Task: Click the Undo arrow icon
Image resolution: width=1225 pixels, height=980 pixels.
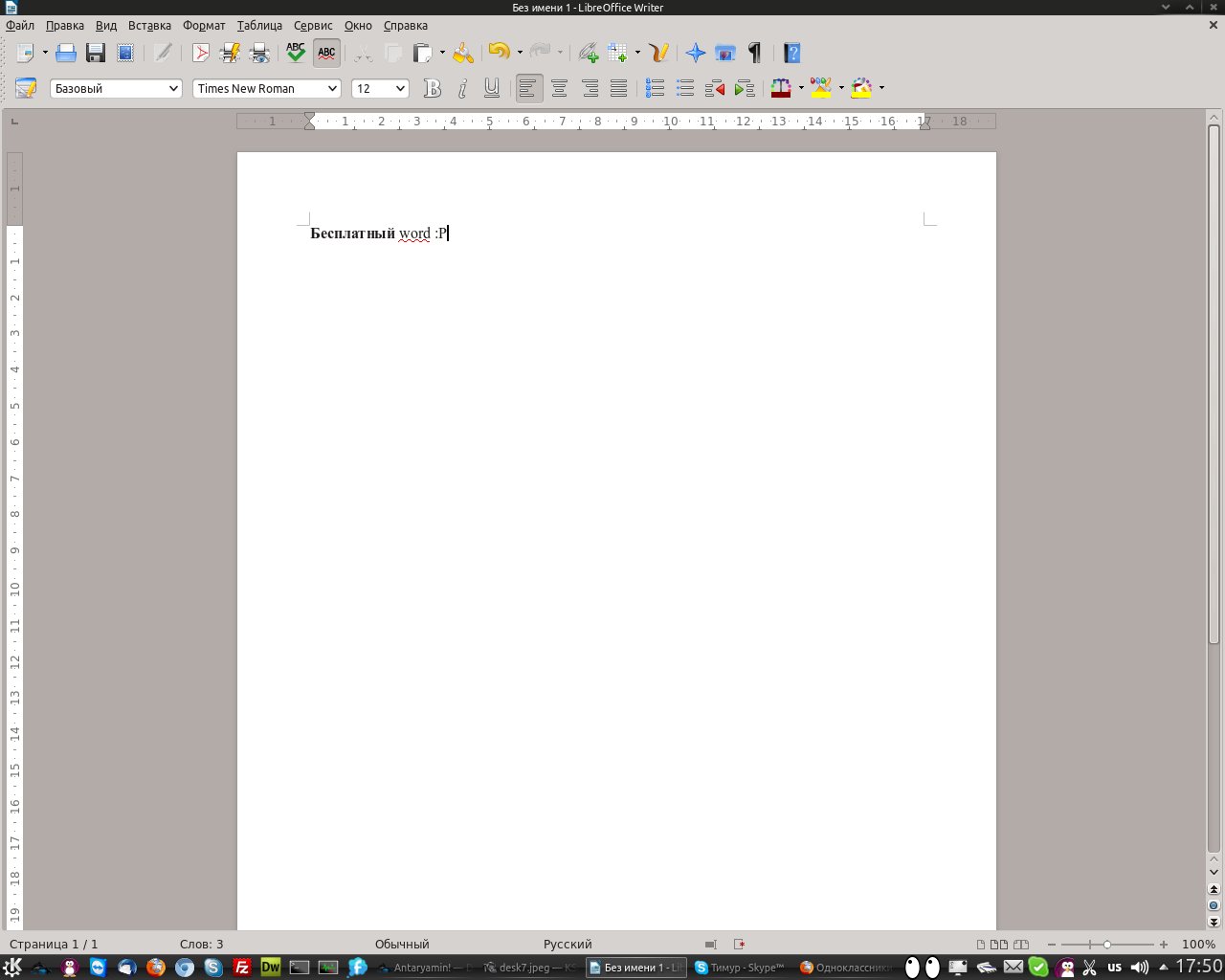Action: coord(499,54)
